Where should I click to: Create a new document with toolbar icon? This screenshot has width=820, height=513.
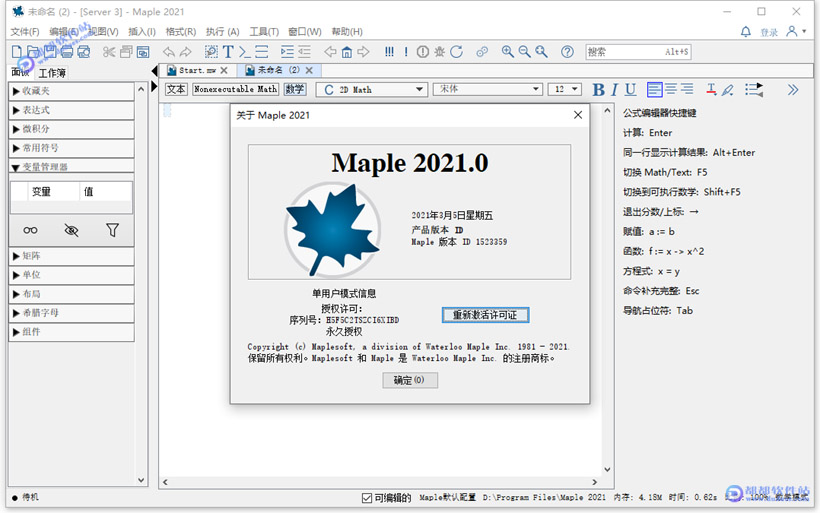pos(17,51)
